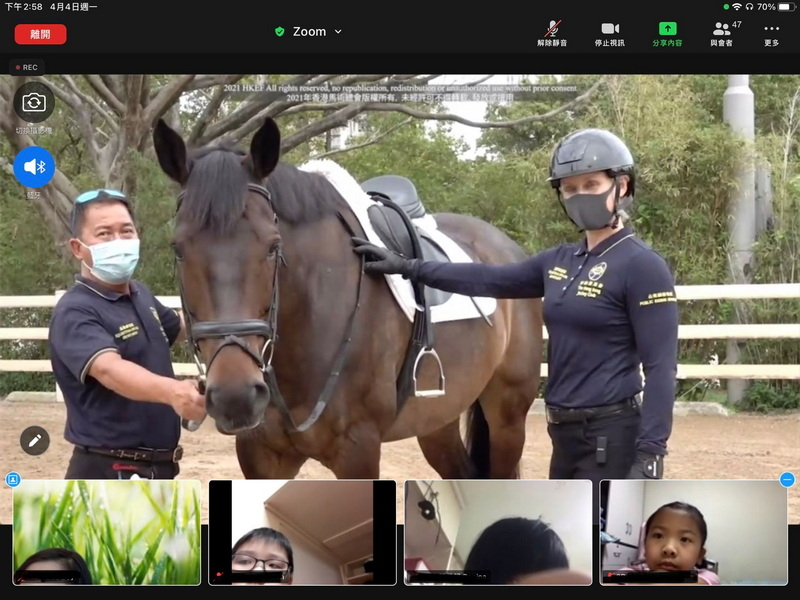Click the headphones status icon
This screenshot has height=600, width=800.
click(x=749, y=7)
